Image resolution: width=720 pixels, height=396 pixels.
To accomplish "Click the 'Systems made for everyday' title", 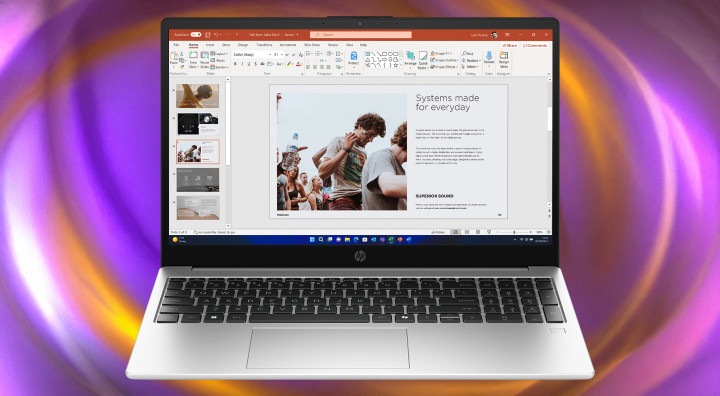I will pyautogui.click(x=447, y=102).
